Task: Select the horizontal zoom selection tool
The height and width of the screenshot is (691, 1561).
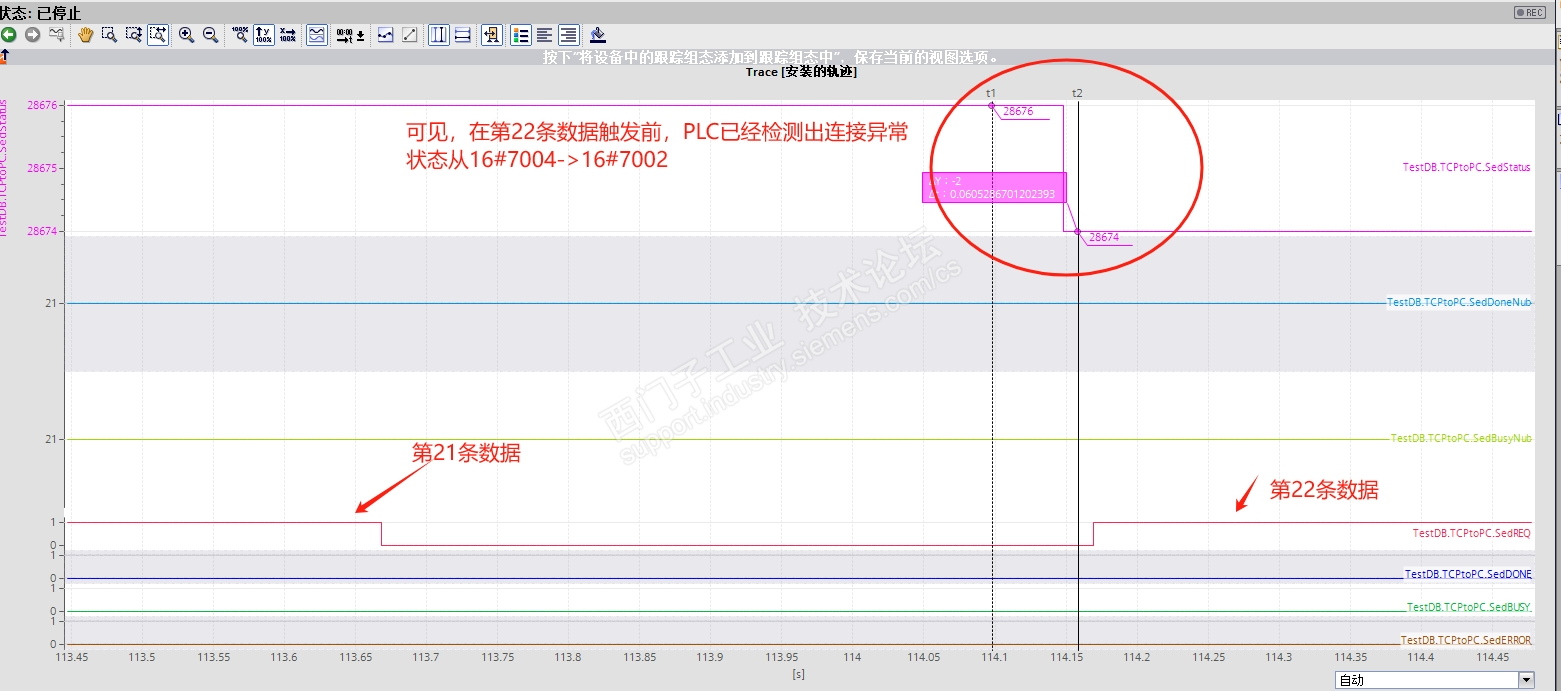Action: tap(133, 34)
